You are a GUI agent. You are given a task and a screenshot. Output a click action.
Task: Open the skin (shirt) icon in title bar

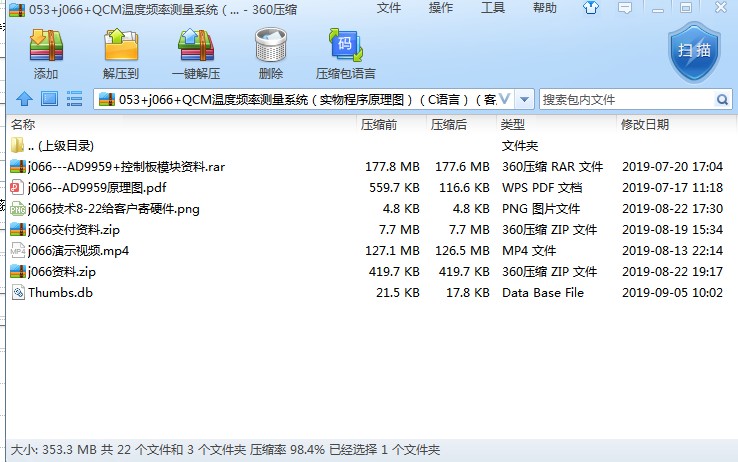(591, 8)
